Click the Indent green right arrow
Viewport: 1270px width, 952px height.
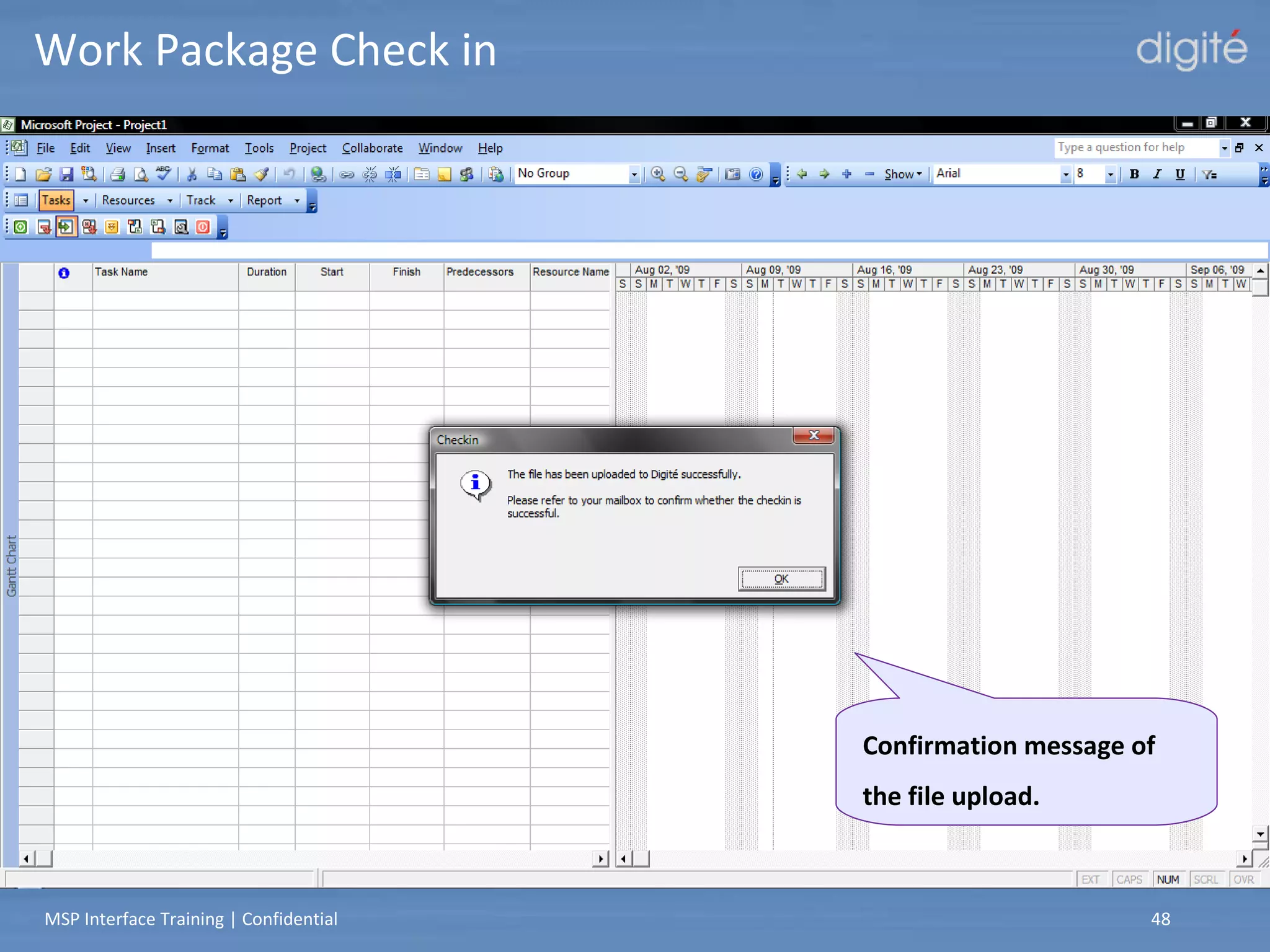click(x=824, y=174)
